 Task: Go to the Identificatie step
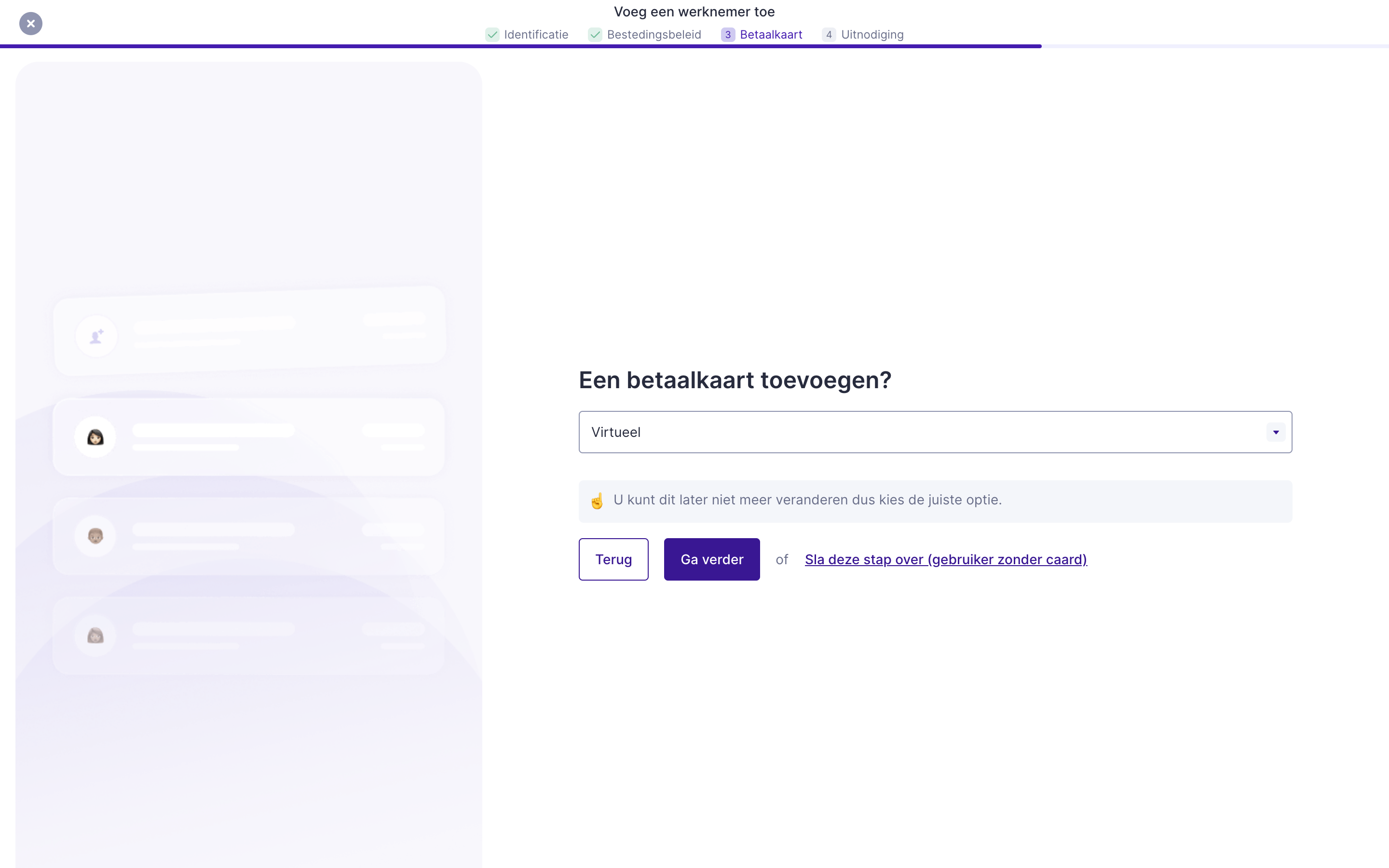pos(535,34)
